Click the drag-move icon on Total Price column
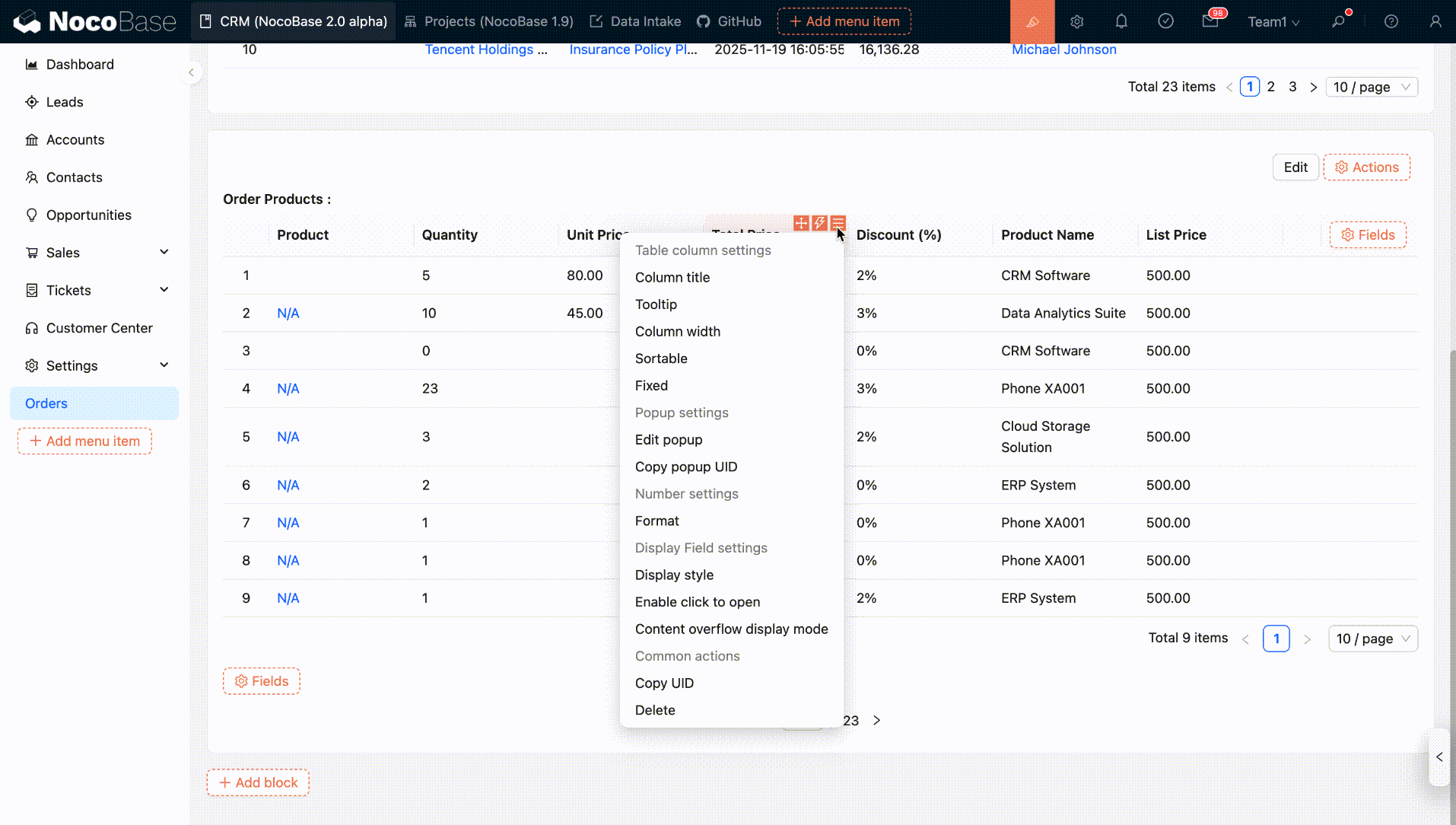The height and width of the screenshot is (825, 1456). pyautogui.click(x=801, y=223)
